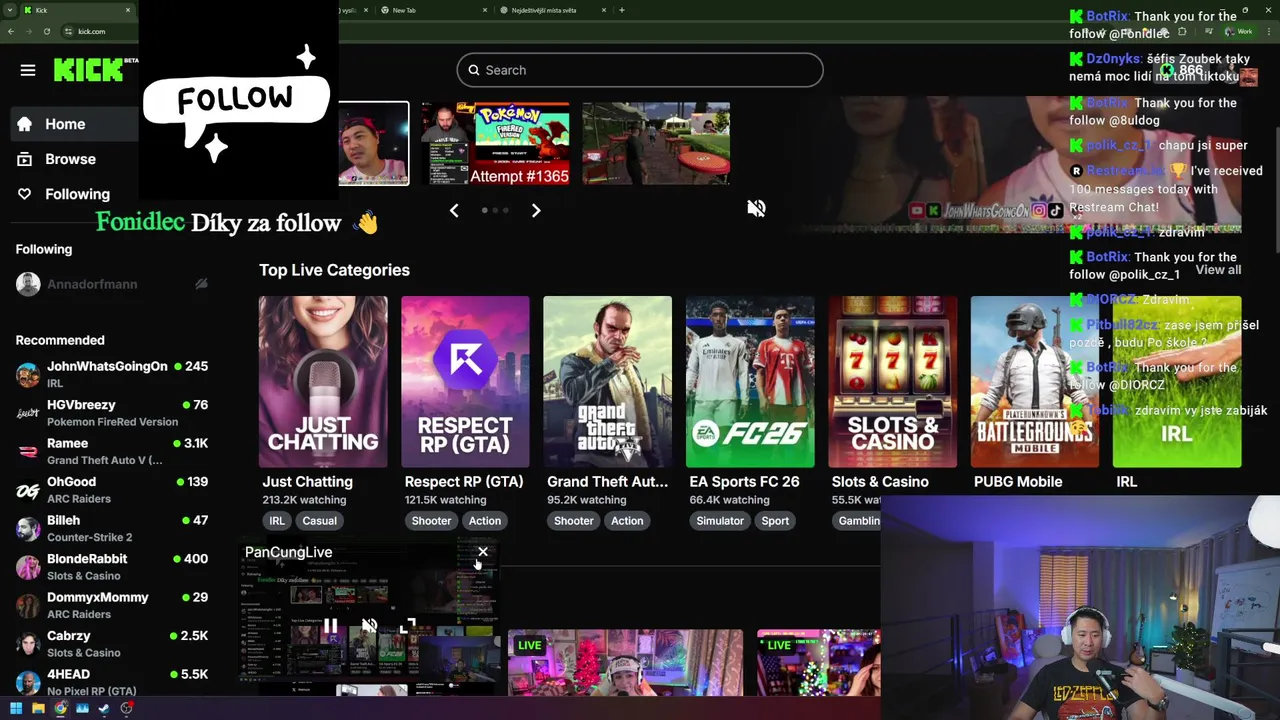Unmute the featured stream preview

tap(756, 208)
